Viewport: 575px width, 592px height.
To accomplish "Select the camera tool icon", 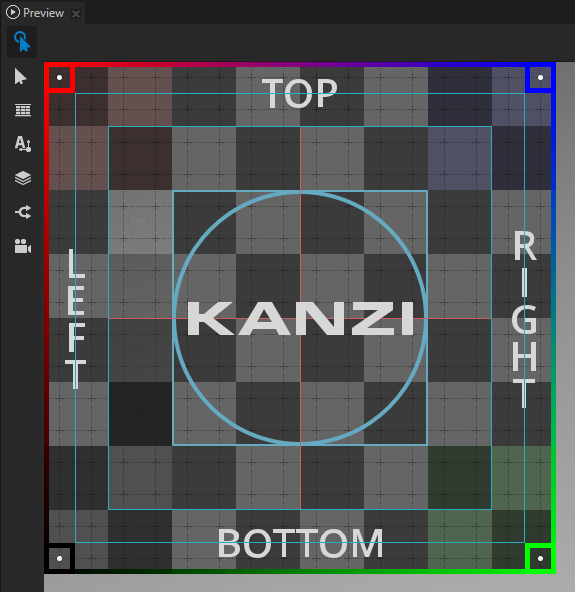I will (23, 246).
